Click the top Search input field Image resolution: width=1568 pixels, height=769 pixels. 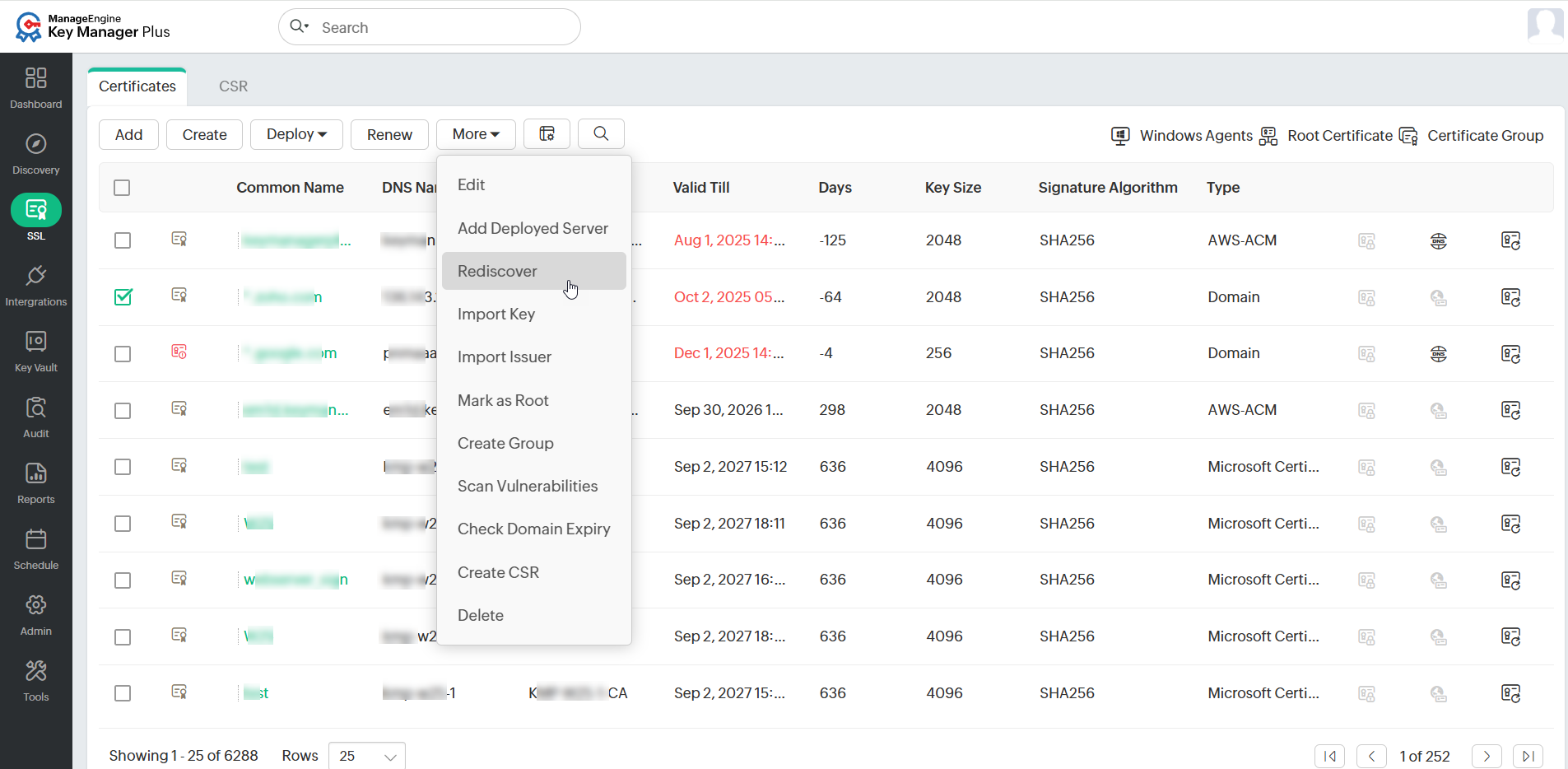pos(430,27)
